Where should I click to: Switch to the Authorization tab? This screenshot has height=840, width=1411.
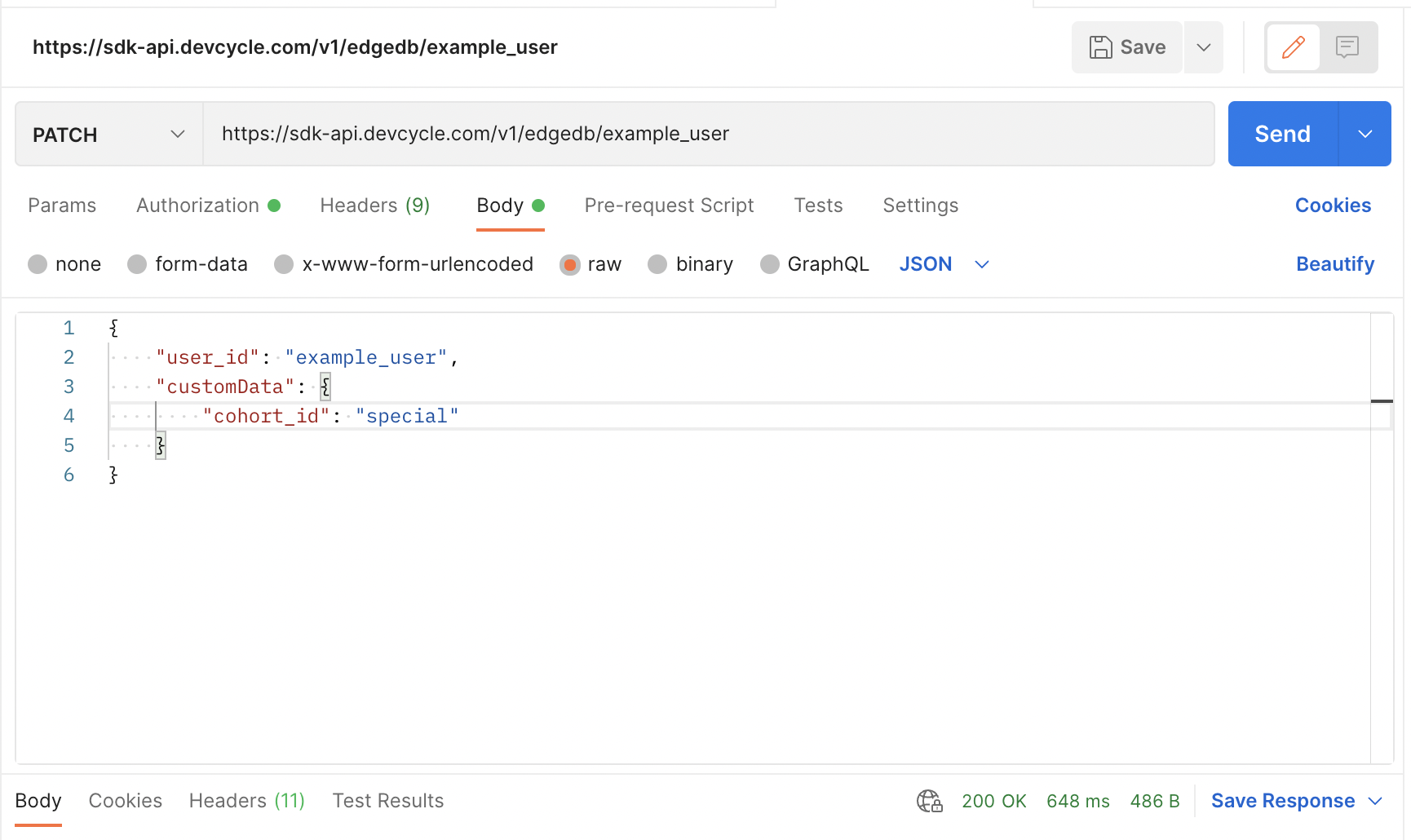(198, 206)
